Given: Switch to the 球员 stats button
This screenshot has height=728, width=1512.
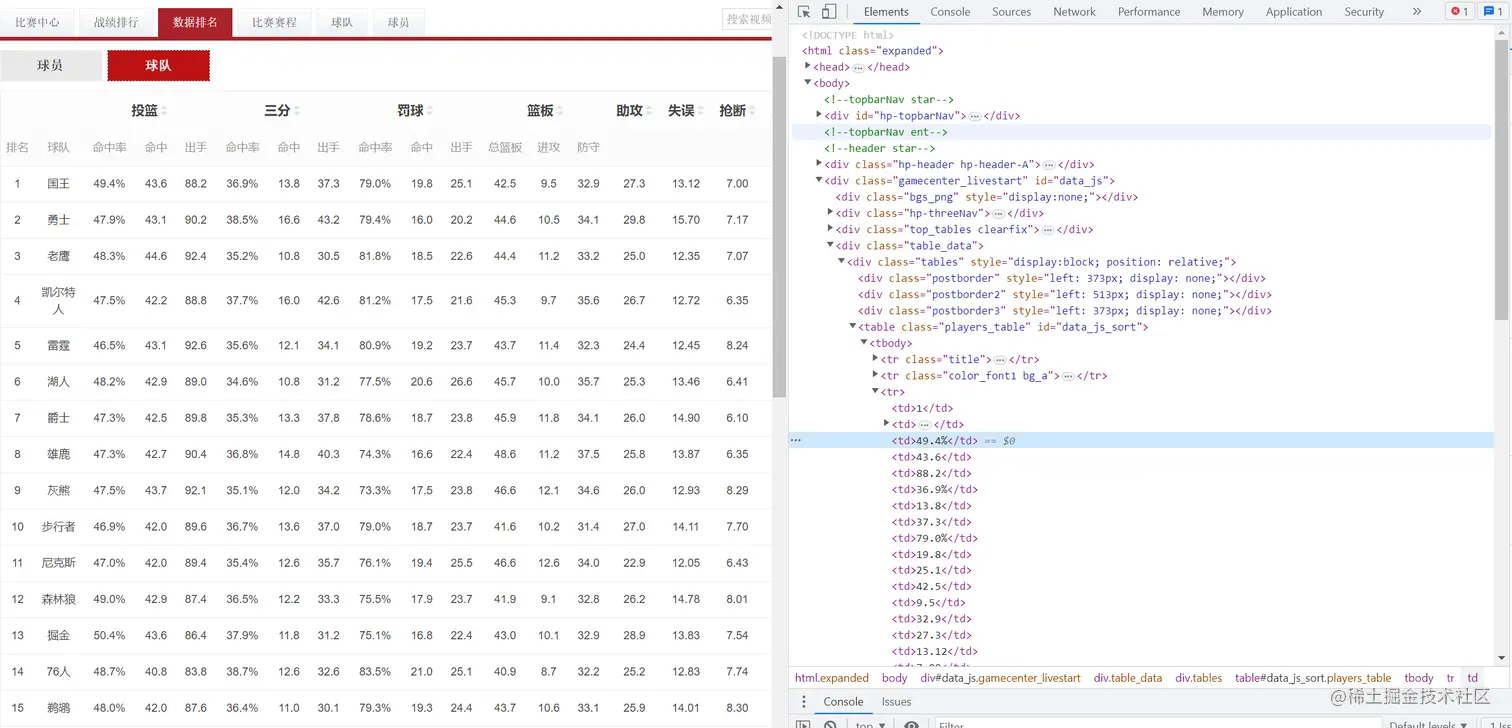Looking at the screenshot, I should pyautogui.click(x=50, y=66).
